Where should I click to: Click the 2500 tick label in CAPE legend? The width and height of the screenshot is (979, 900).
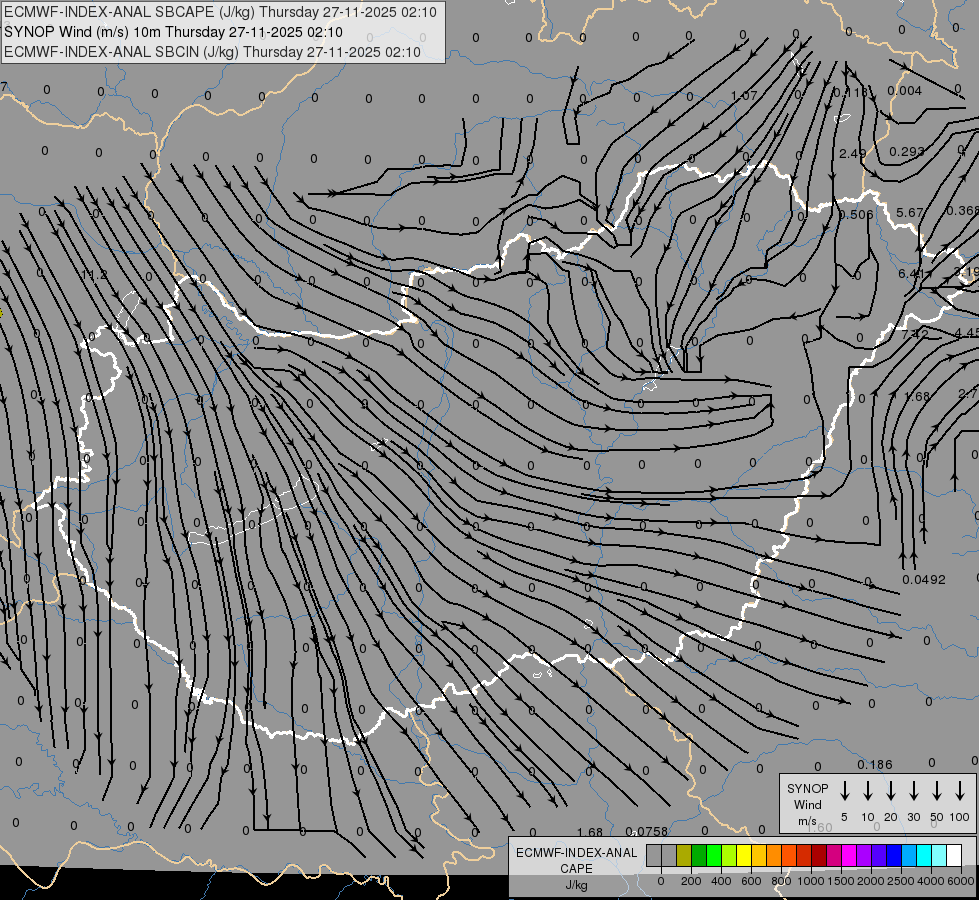(x=901, y=881)
